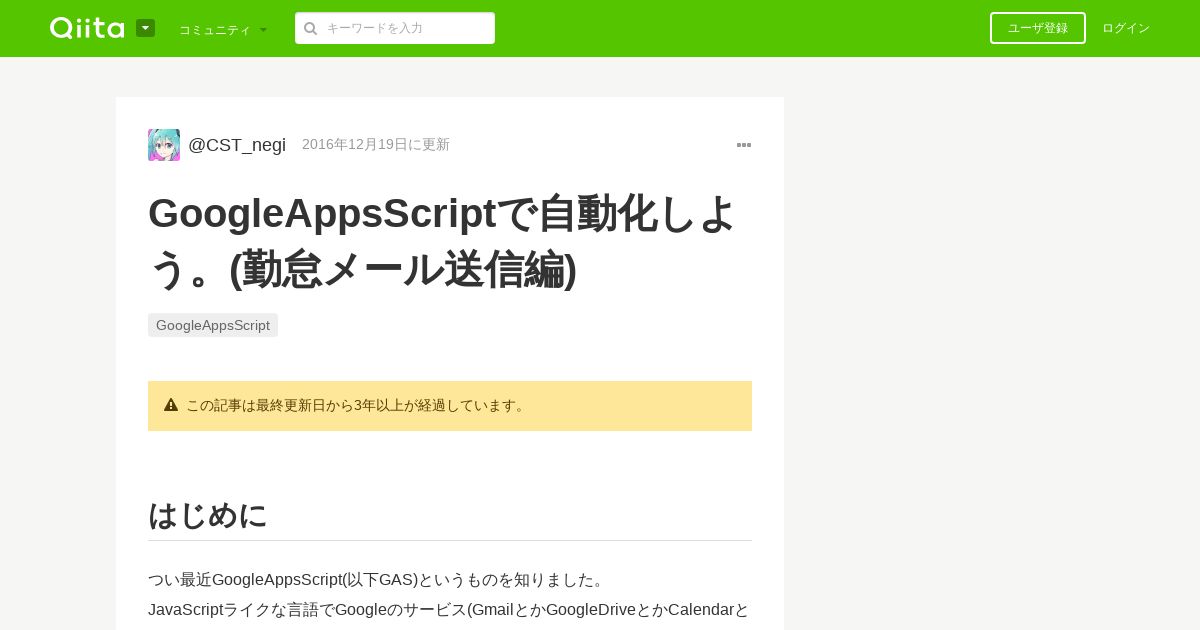The image size is (1200, 630).
Task: Open the dropdown arrow beside Qiita logo
Action: [x=145, y=28]
